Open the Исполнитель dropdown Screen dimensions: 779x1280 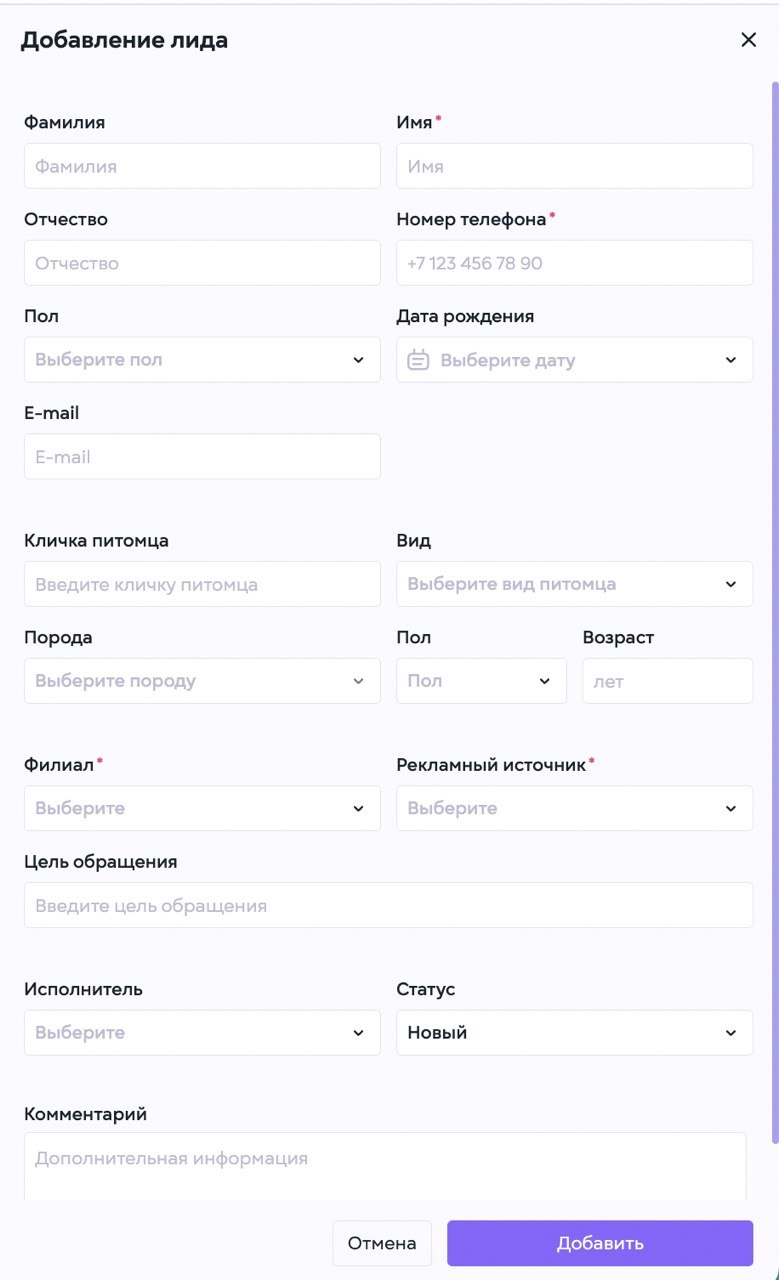[x=202, y=1033]
